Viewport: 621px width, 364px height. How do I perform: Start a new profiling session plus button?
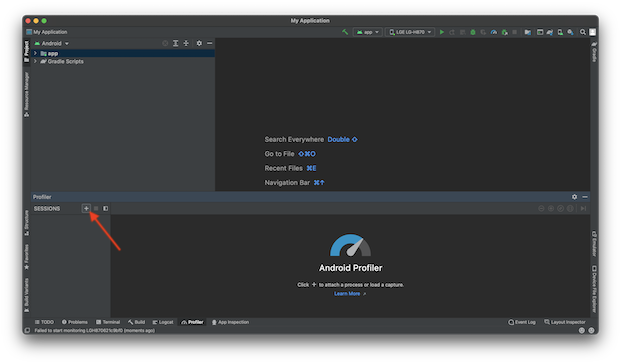86,208
